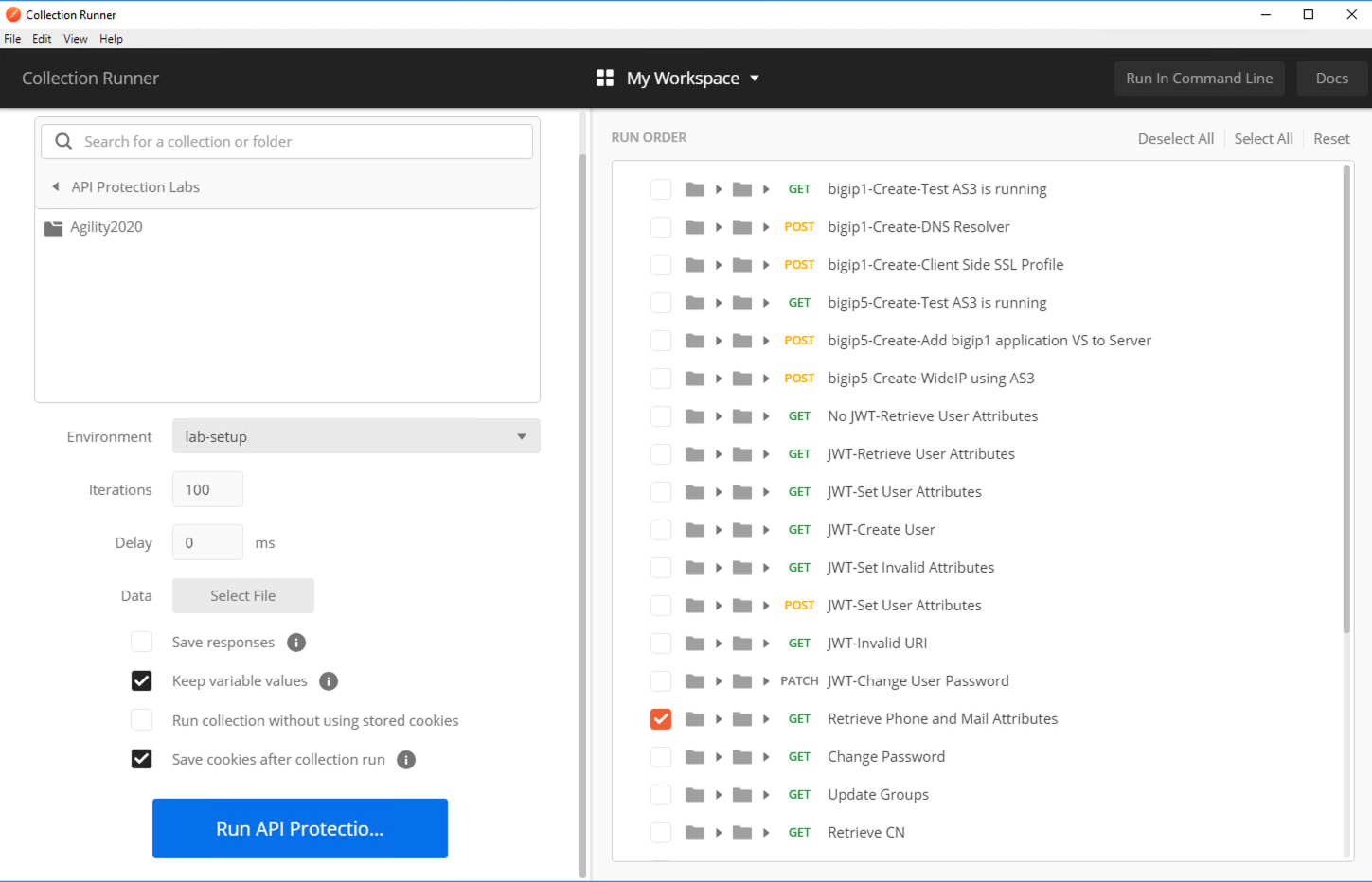
Task: Deselect the Retrieve Phone and Mail Attributes checkbox
Action: tap(661, 719)
